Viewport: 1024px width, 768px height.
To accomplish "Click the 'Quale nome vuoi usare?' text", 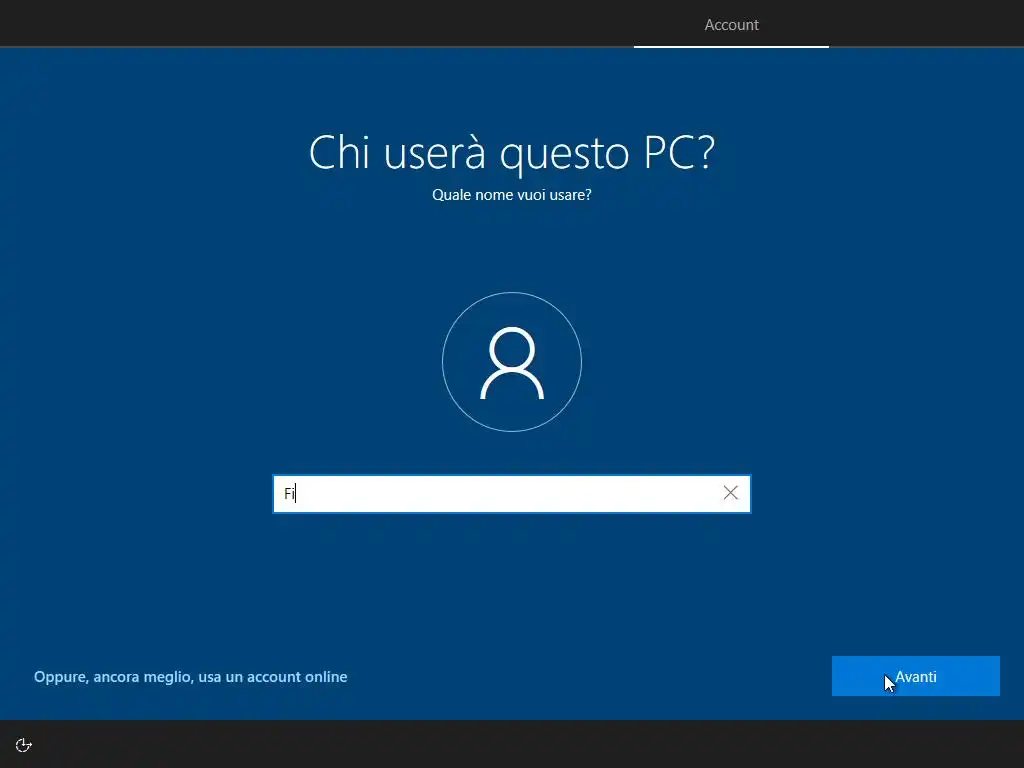I will (x=511, y=195).
